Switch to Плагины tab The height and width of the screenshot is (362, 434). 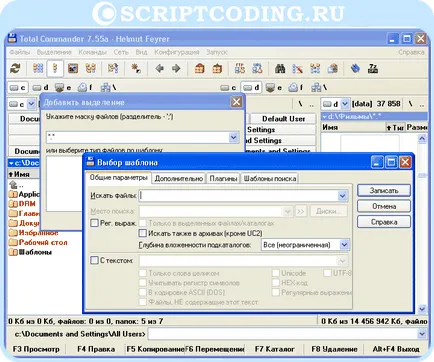tap(223, 179)
